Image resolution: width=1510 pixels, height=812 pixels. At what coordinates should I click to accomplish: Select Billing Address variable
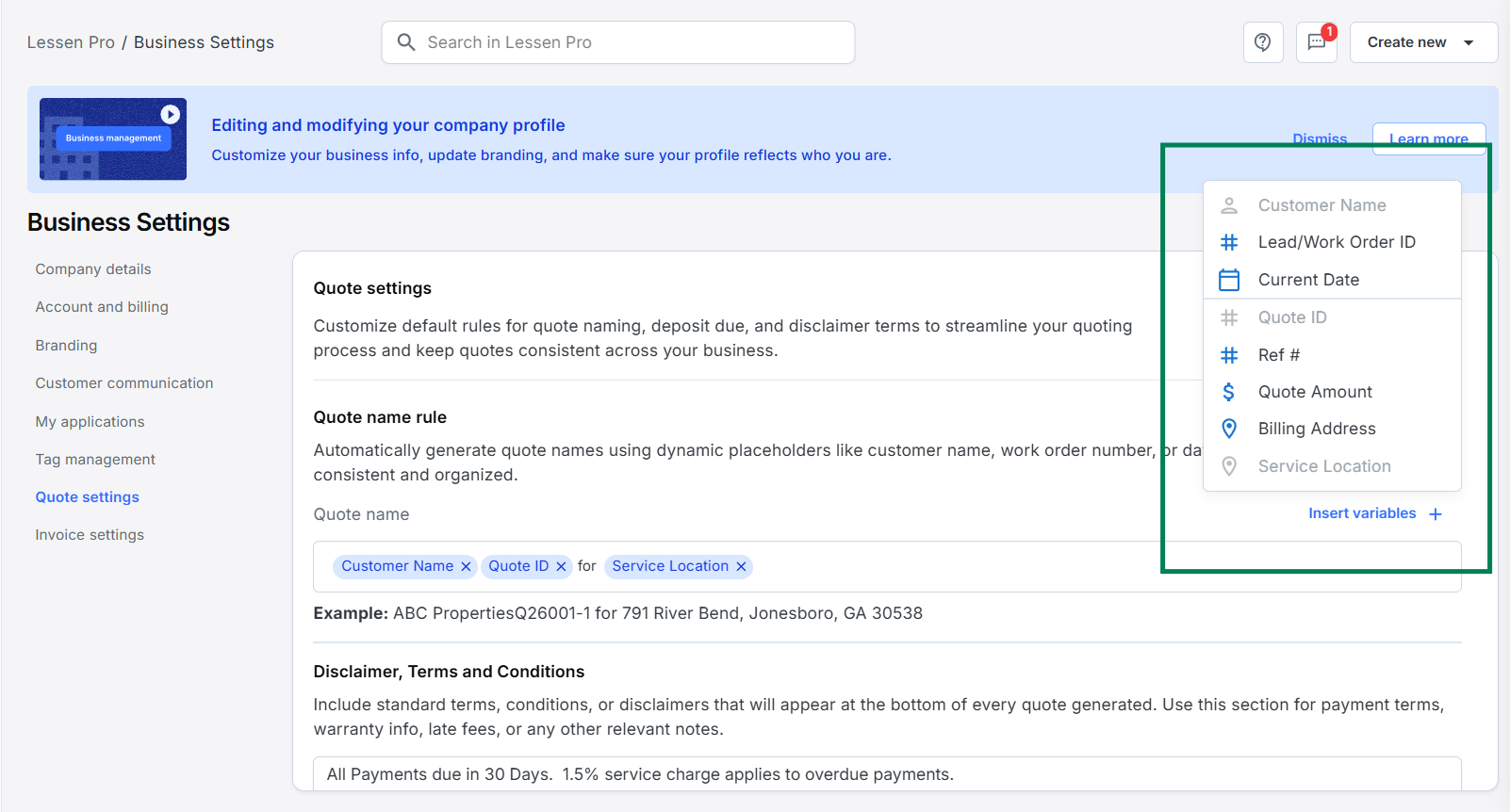tap(1316, 429)
